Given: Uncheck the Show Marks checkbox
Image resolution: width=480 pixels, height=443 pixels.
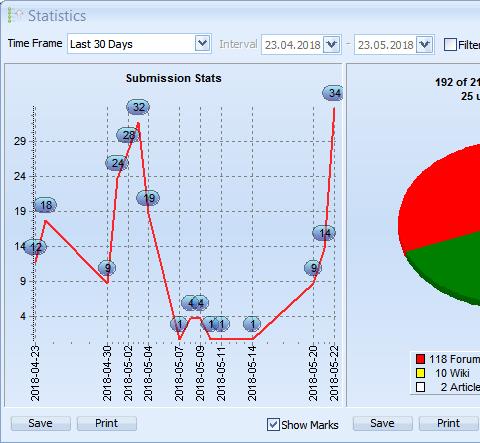Looking at the screenshot, I should (x=273, y=425).
